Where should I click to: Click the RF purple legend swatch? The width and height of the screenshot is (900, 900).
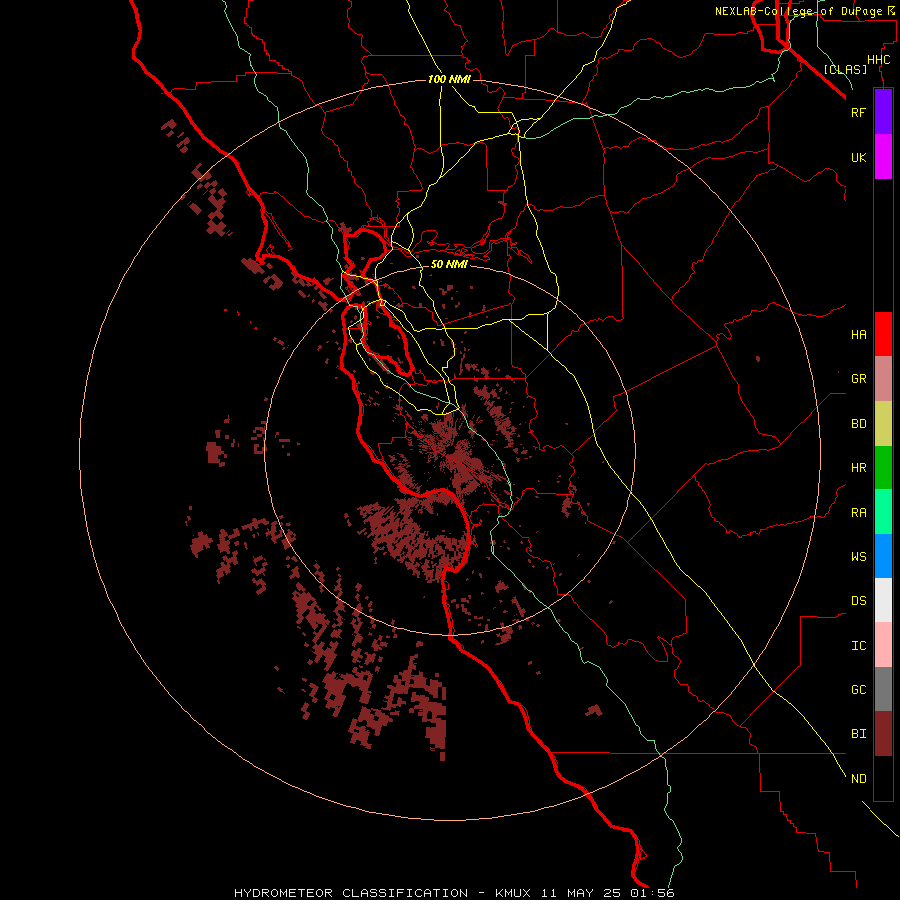coord(883,112)
